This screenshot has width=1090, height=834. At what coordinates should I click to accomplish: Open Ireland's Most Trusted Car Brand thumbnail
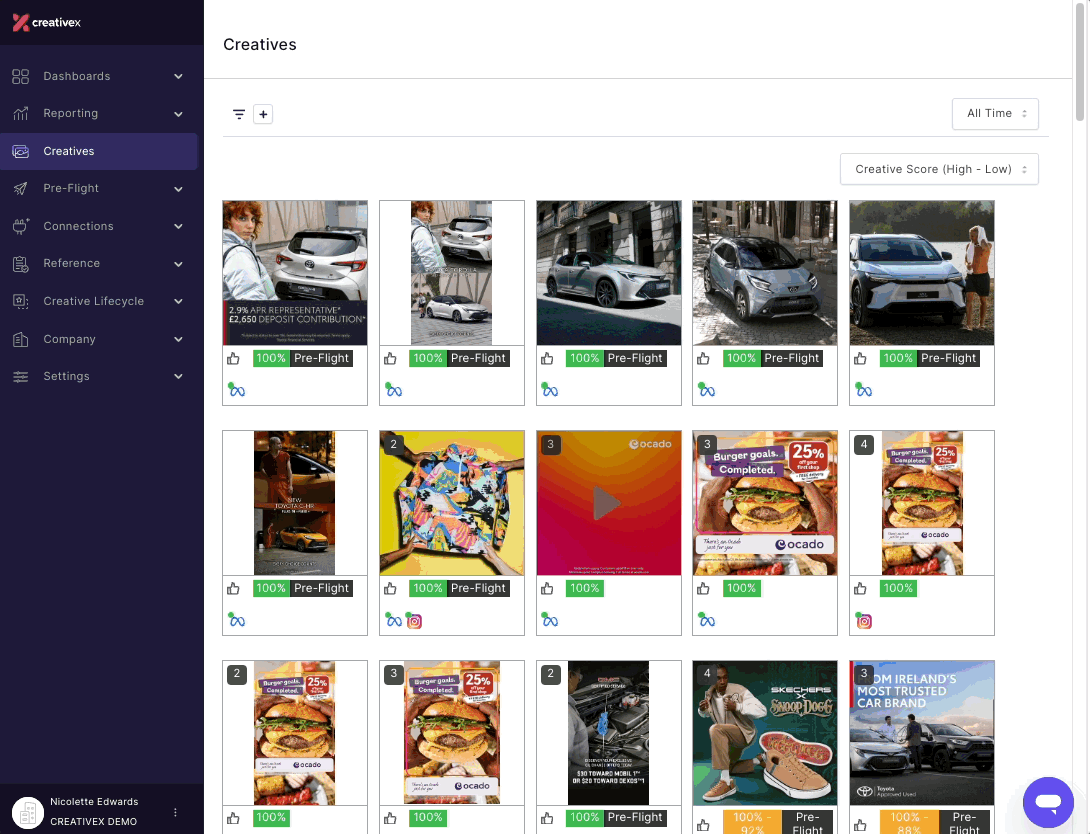(922, 733)
